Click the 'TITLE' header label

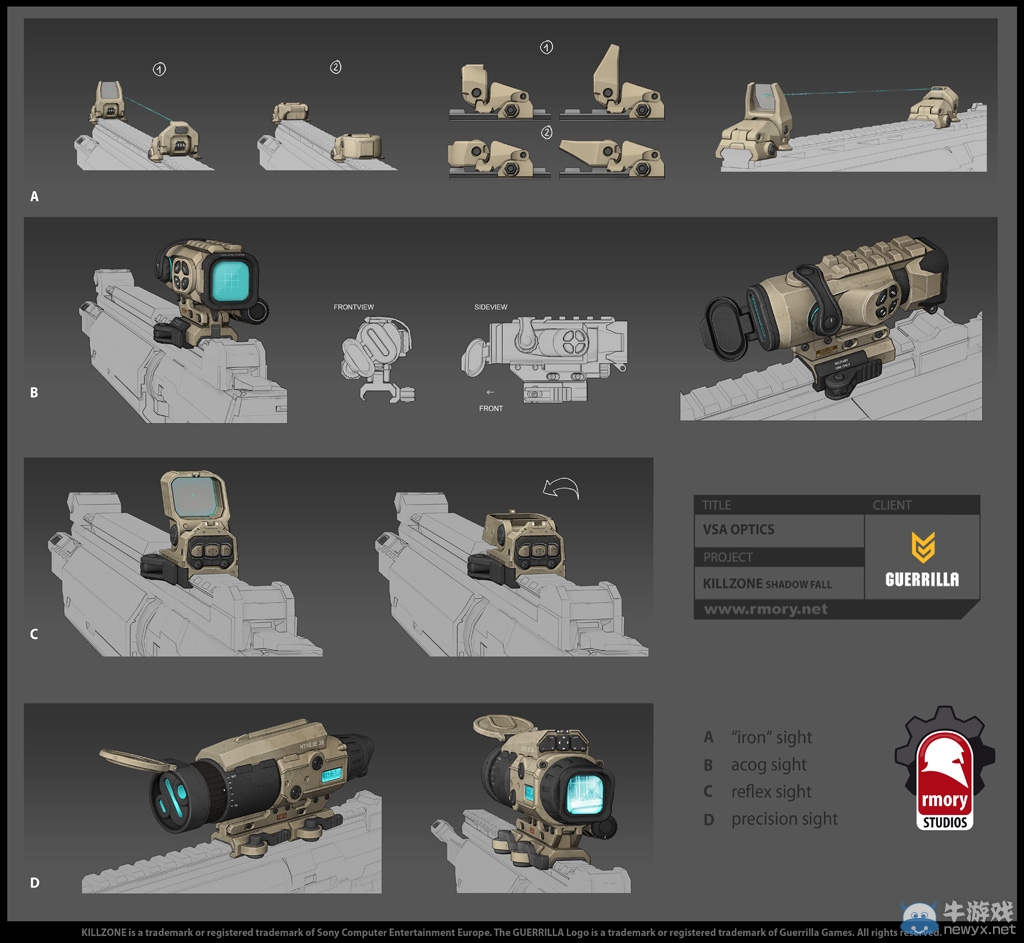point(716,505)
